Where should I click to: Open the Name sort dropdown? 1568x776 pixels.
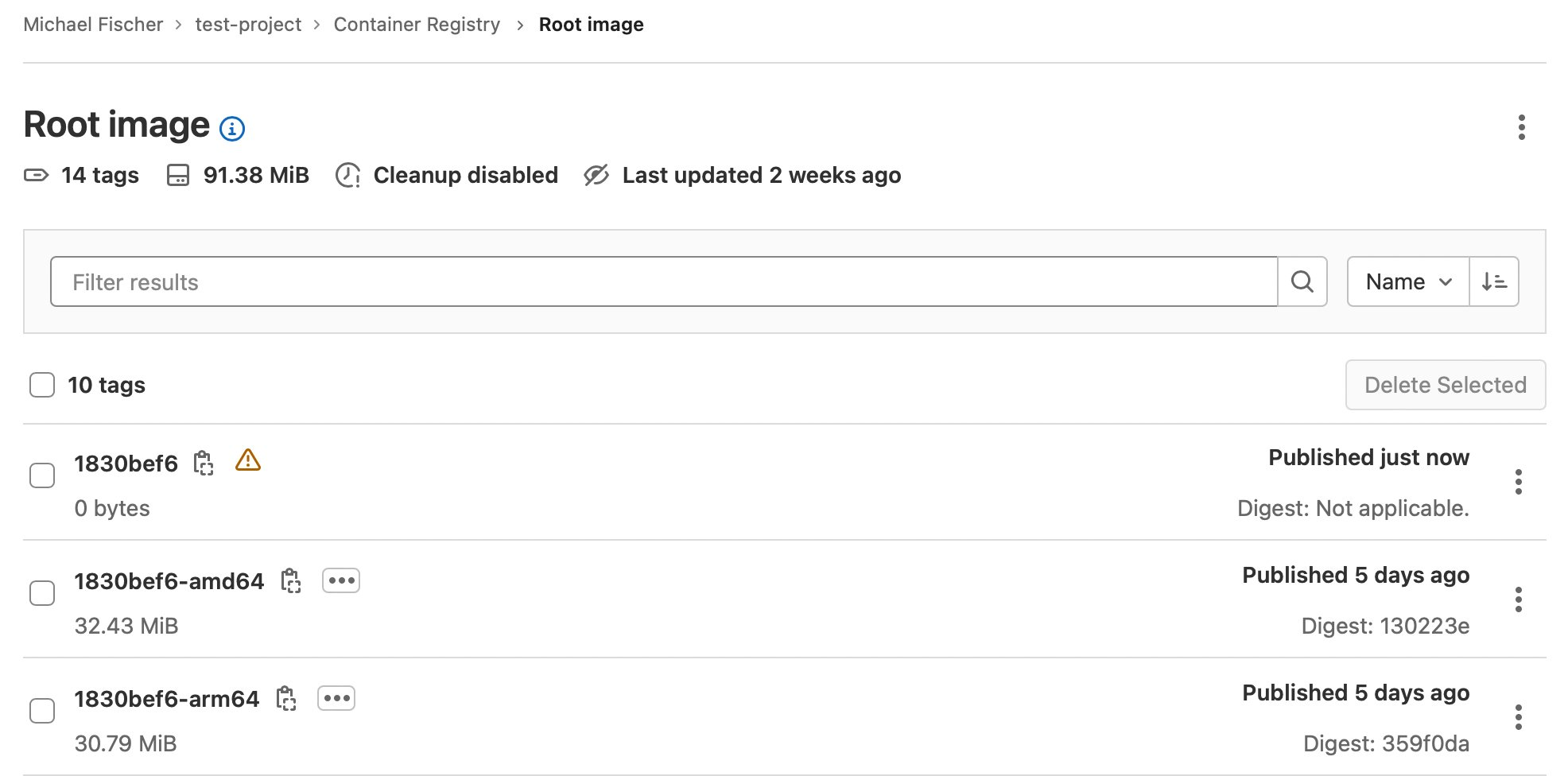point(1406,281)
